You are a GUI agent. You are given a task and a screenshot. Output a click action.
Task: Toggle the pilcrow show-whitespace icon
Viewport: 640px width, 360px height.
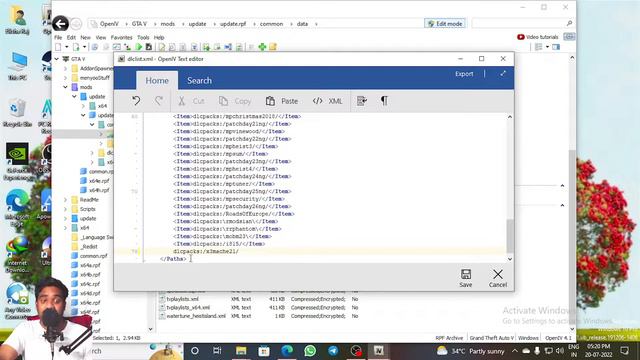point(384,101)
